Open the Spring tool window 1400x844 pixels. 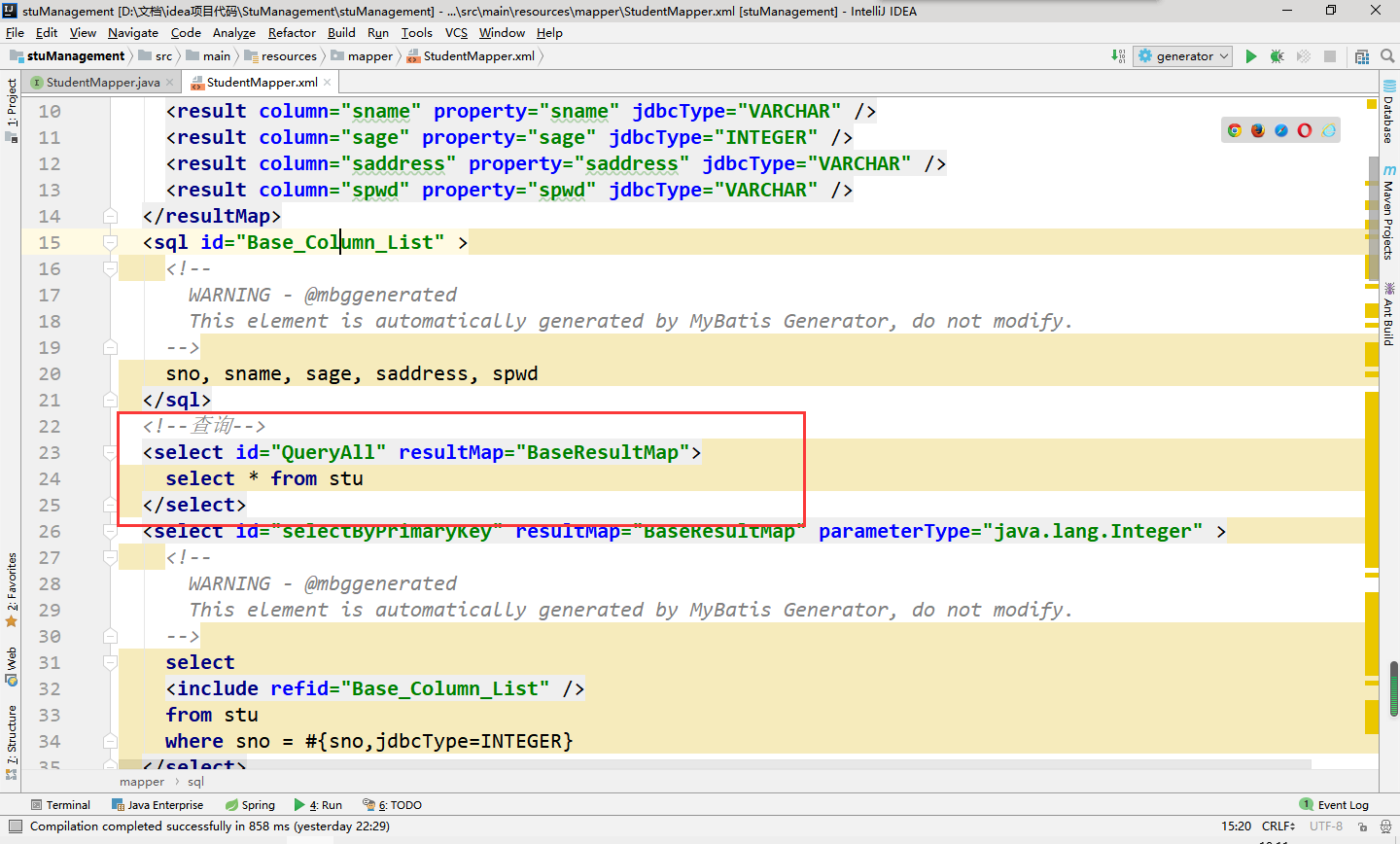pos(250,805)
